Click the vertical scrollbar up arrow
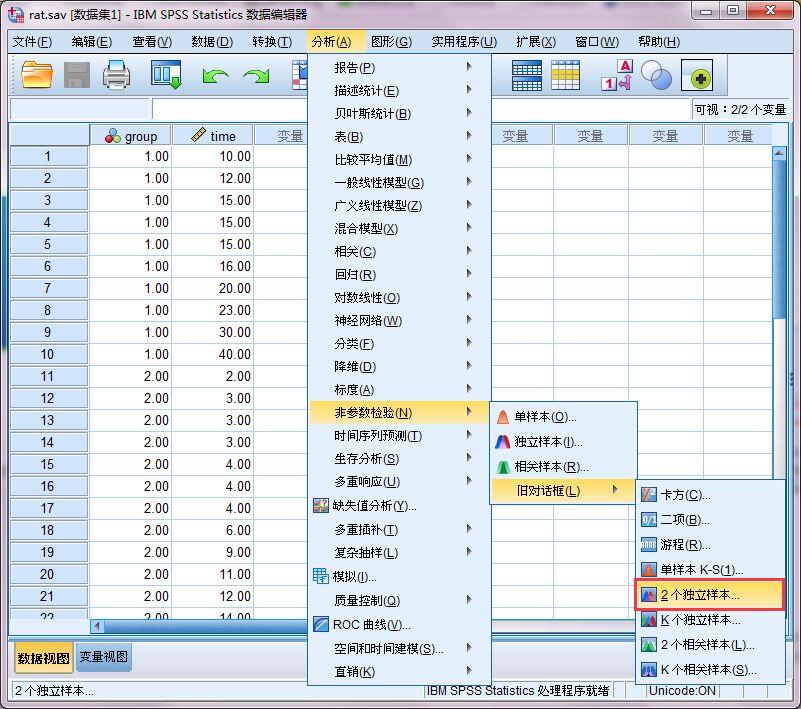Screen dimensions: 801x709 (779, 152)
